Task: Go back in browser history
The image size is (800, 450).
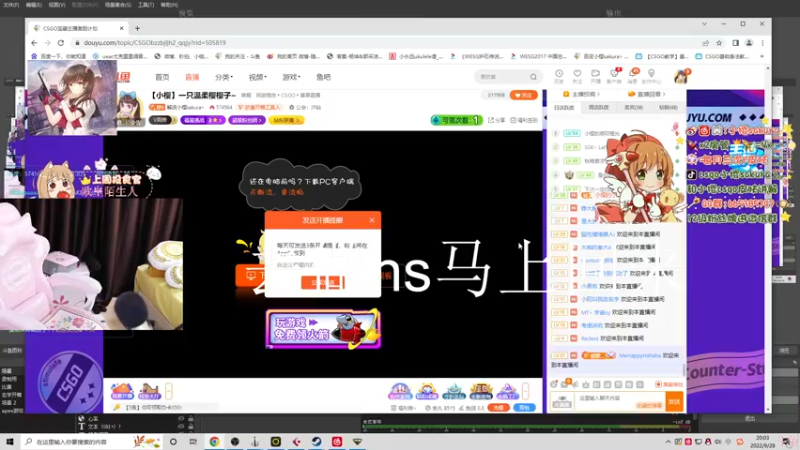Action: click(34, 43)
